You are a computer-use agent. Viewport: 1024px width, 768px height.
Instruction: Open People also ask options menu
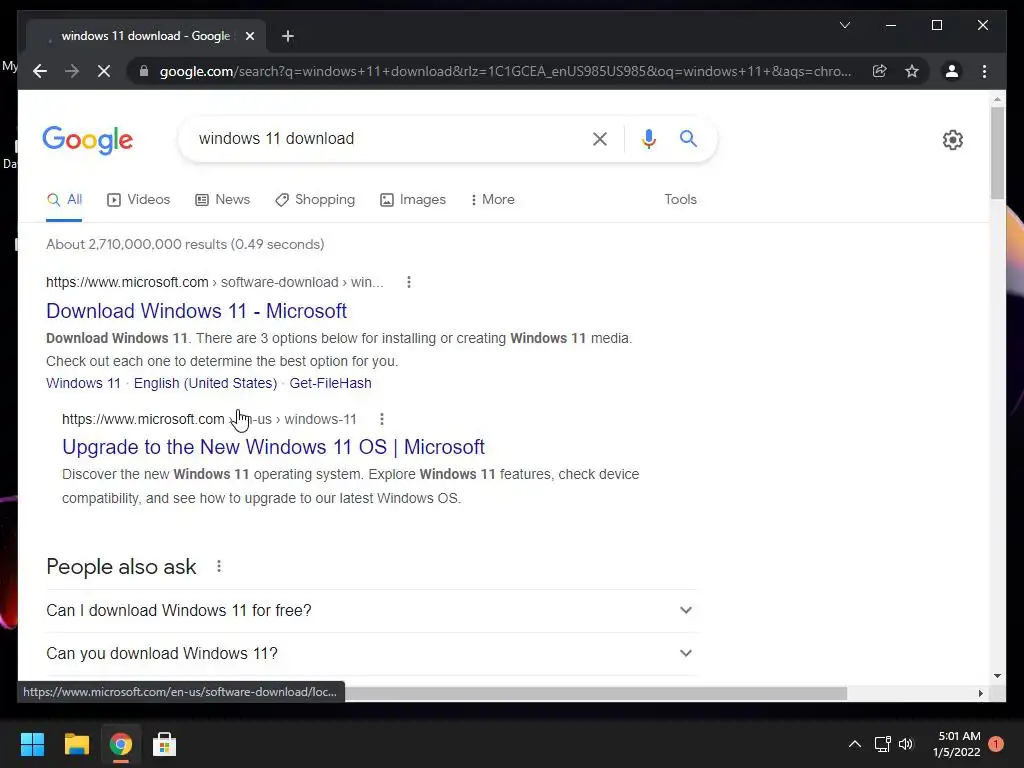(219, 567)
